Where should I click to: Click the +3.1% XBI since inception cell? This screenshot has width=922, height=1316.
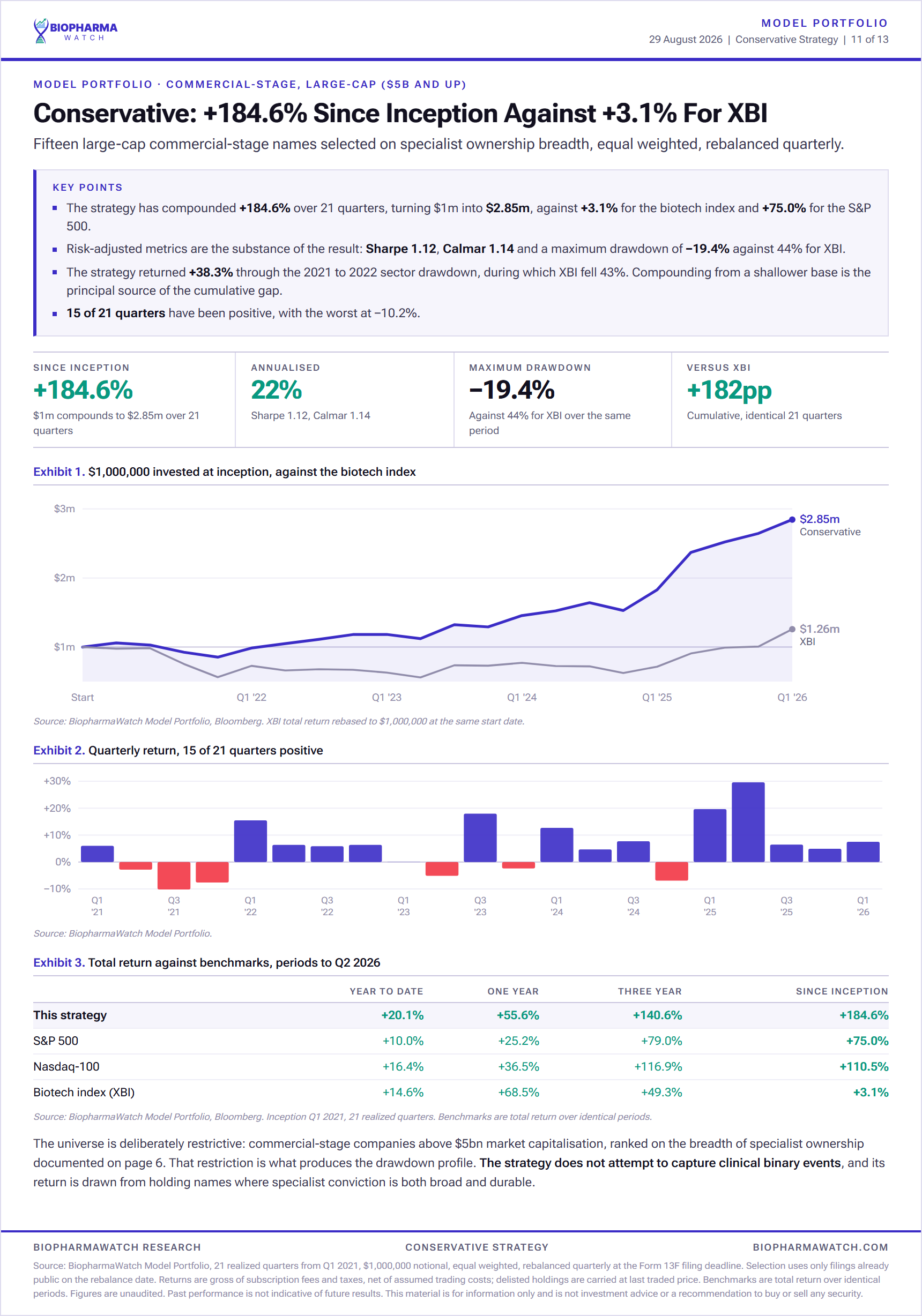point(871,1093)
